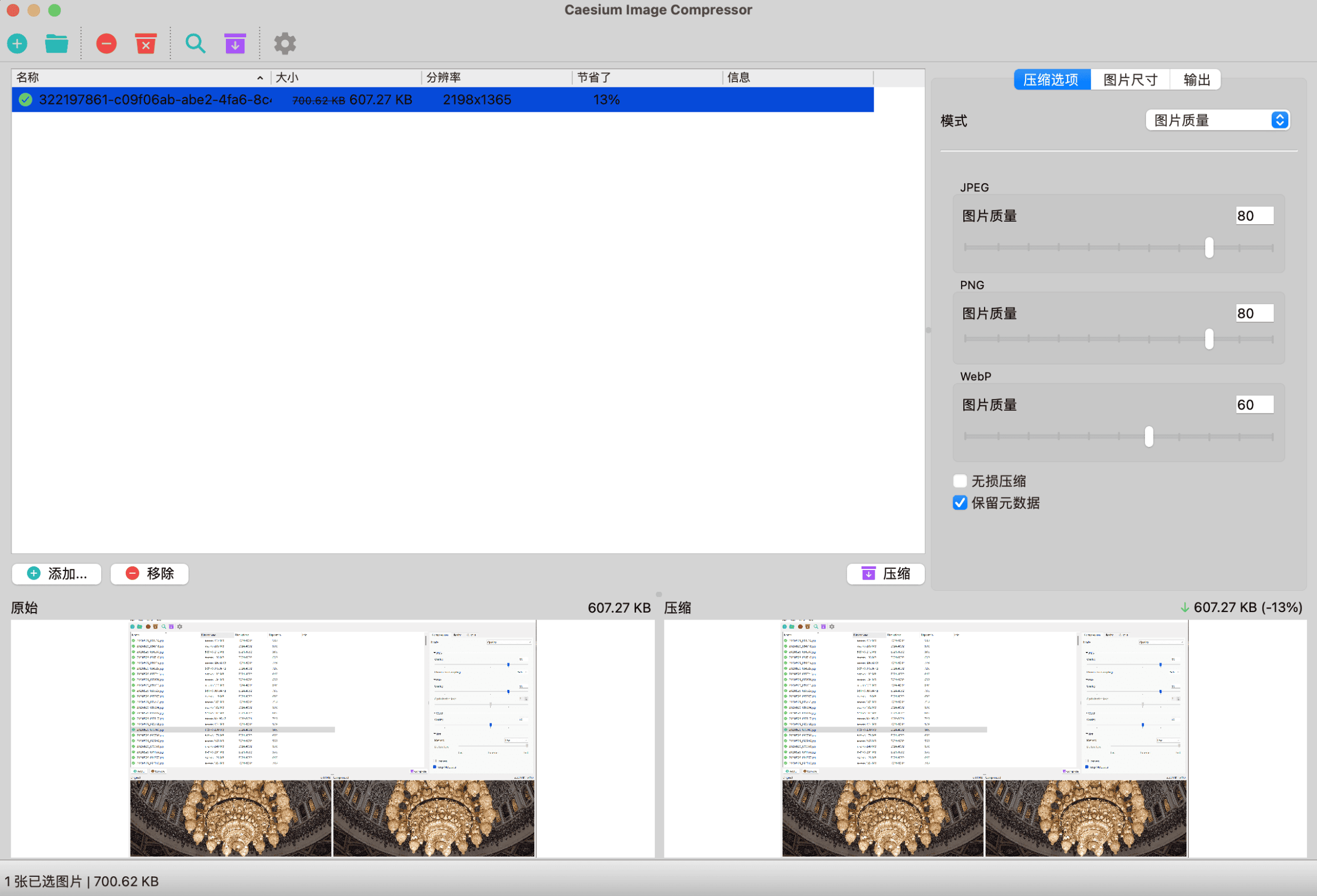This screenshot has height=896, width=1317.
Task: Click the red minus remove toolbar icon
Action: 107,44
